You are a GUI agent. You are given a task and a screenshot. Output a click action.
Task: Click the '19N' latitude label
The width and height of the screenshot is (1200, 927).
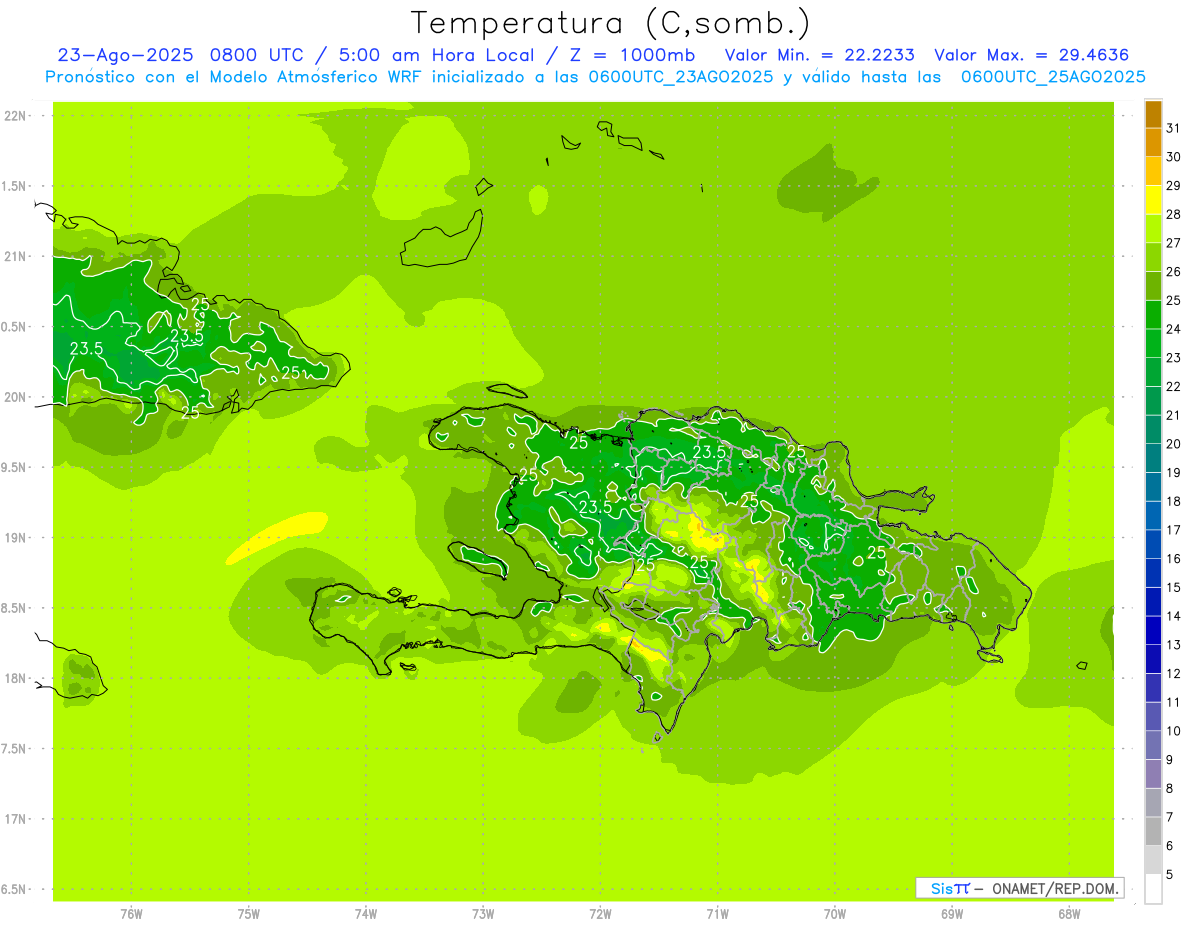pyautogui.click(x=14, y=538)
